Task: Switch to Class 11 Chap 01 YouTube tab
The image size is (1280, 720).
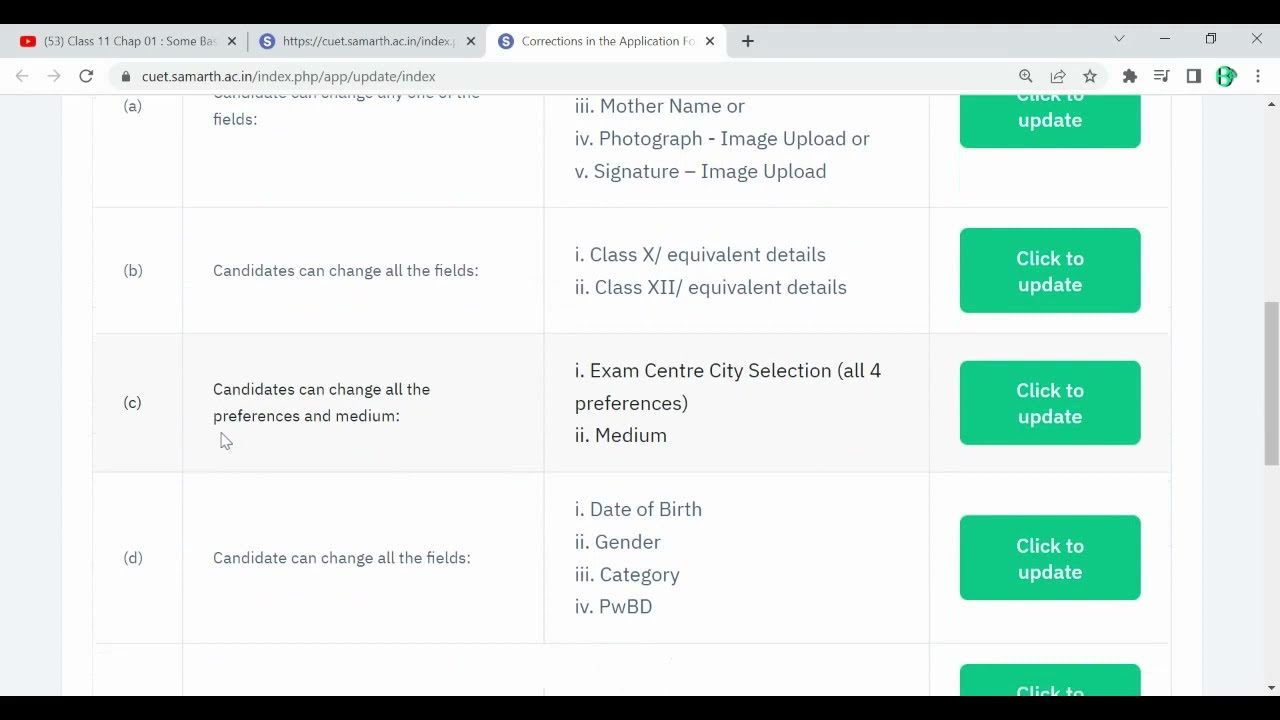Action: 128,41
